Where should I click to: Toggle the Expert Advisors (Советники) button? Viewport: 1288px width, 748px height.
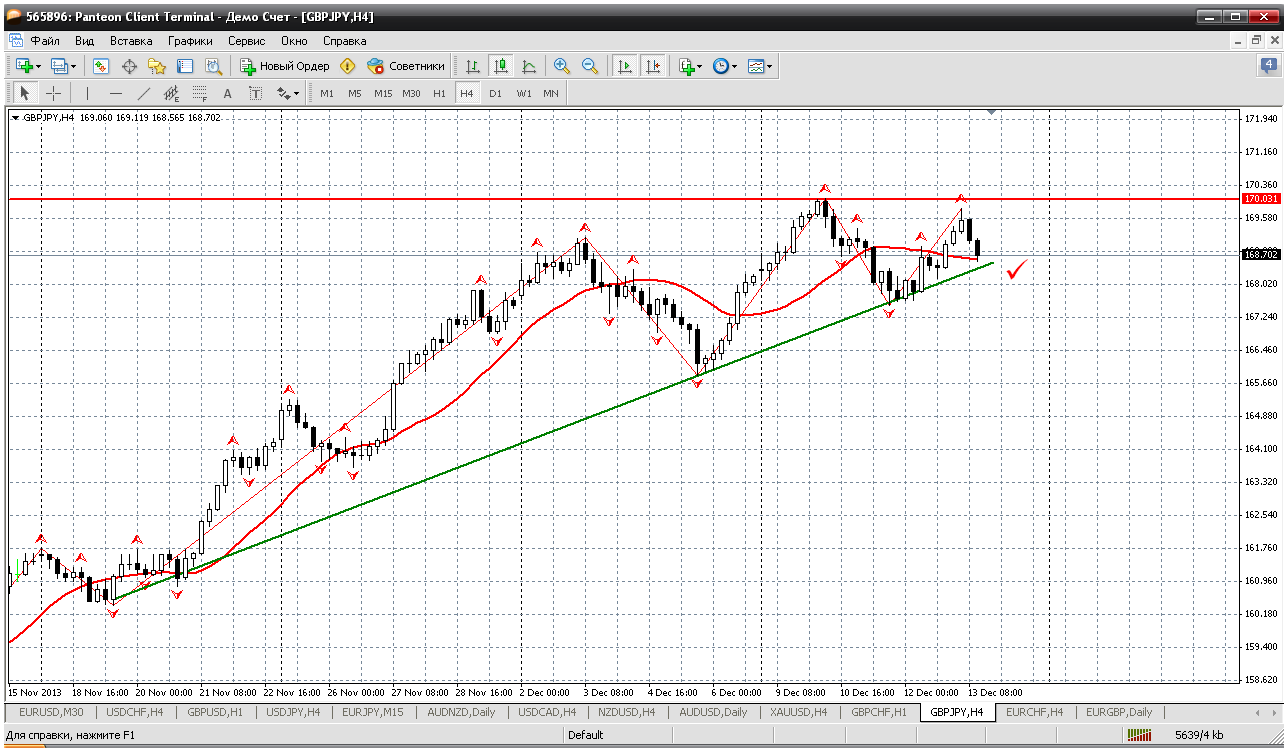tap(406, 66)
